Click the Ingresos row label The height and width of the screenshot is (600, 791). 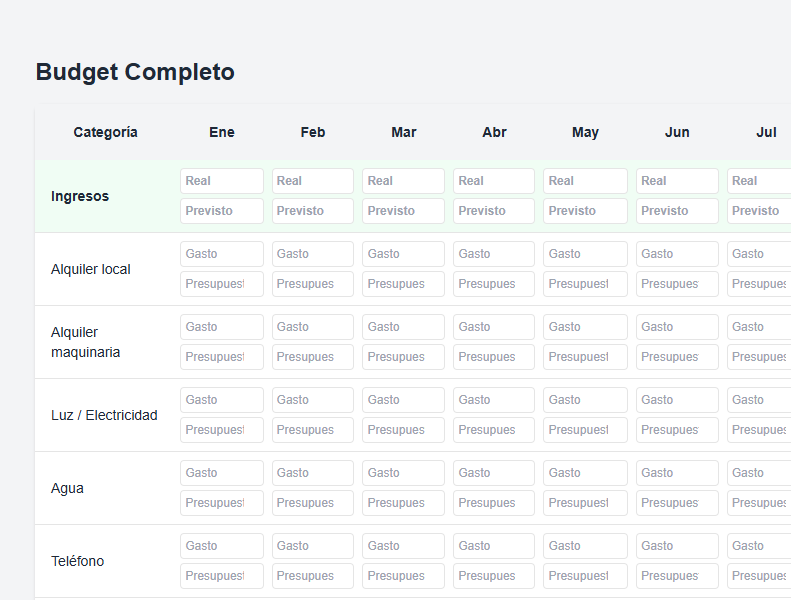[x=80, y=196]
